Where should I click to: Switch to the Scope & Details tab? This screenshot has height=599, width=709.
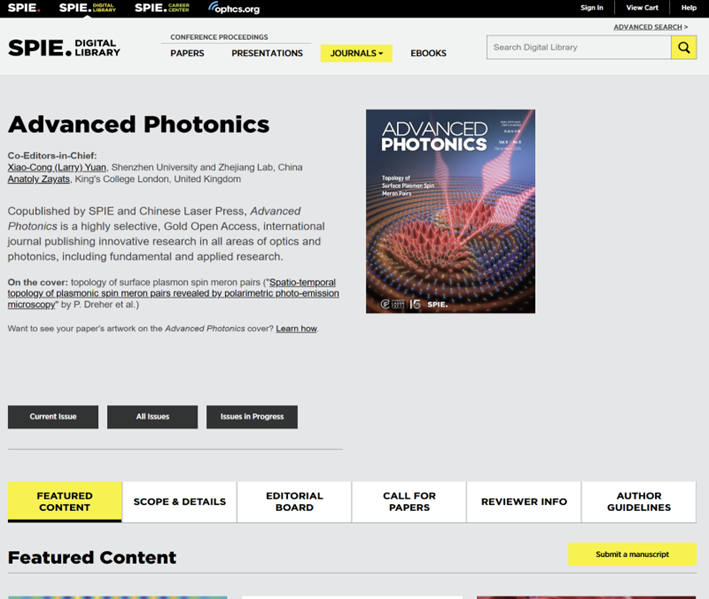click(x=180, y=502)
